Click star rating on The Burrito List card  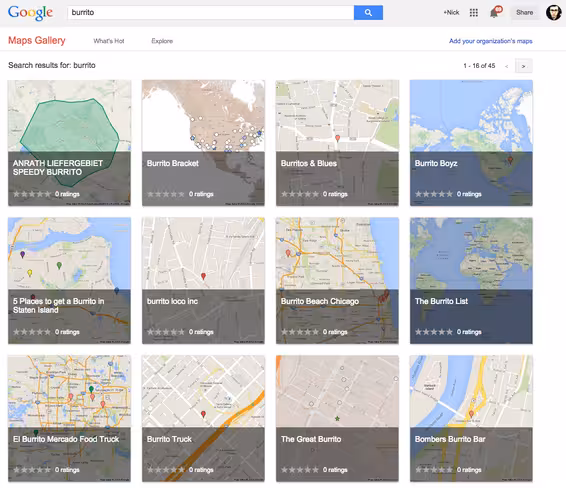point(434,332)
